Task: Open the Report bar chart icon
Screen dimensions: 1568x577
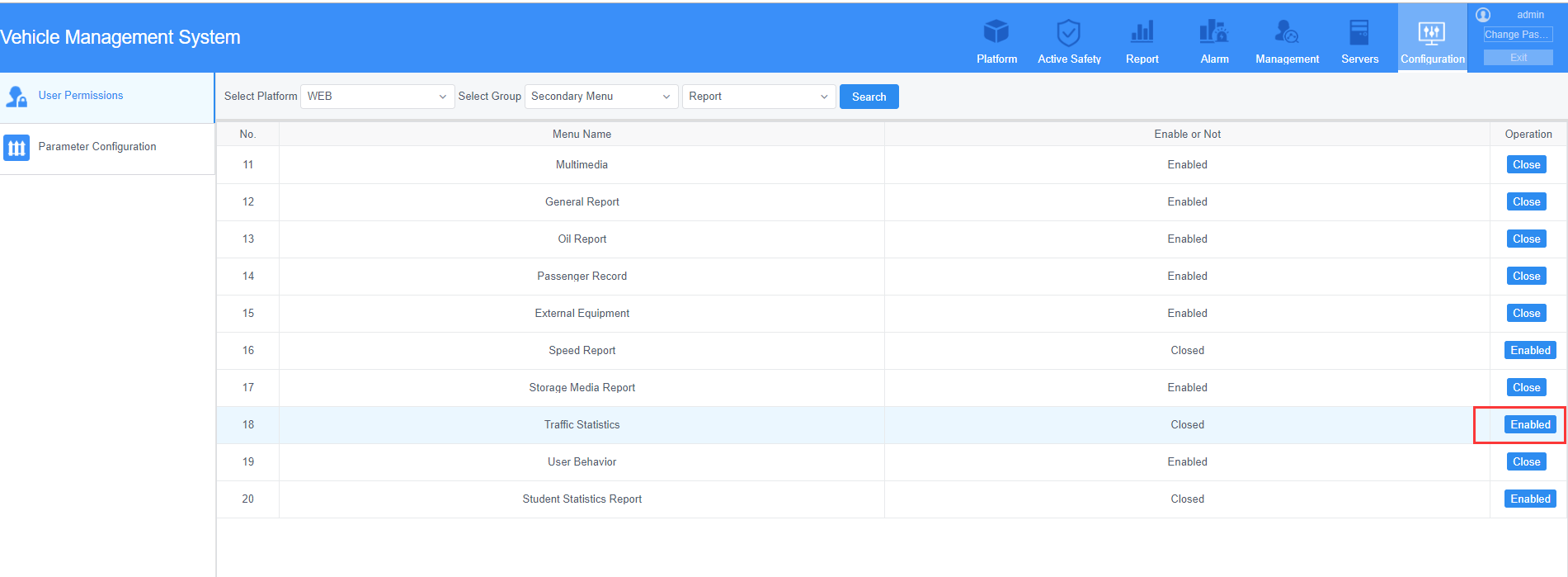Action: (x=1142, y=32)
